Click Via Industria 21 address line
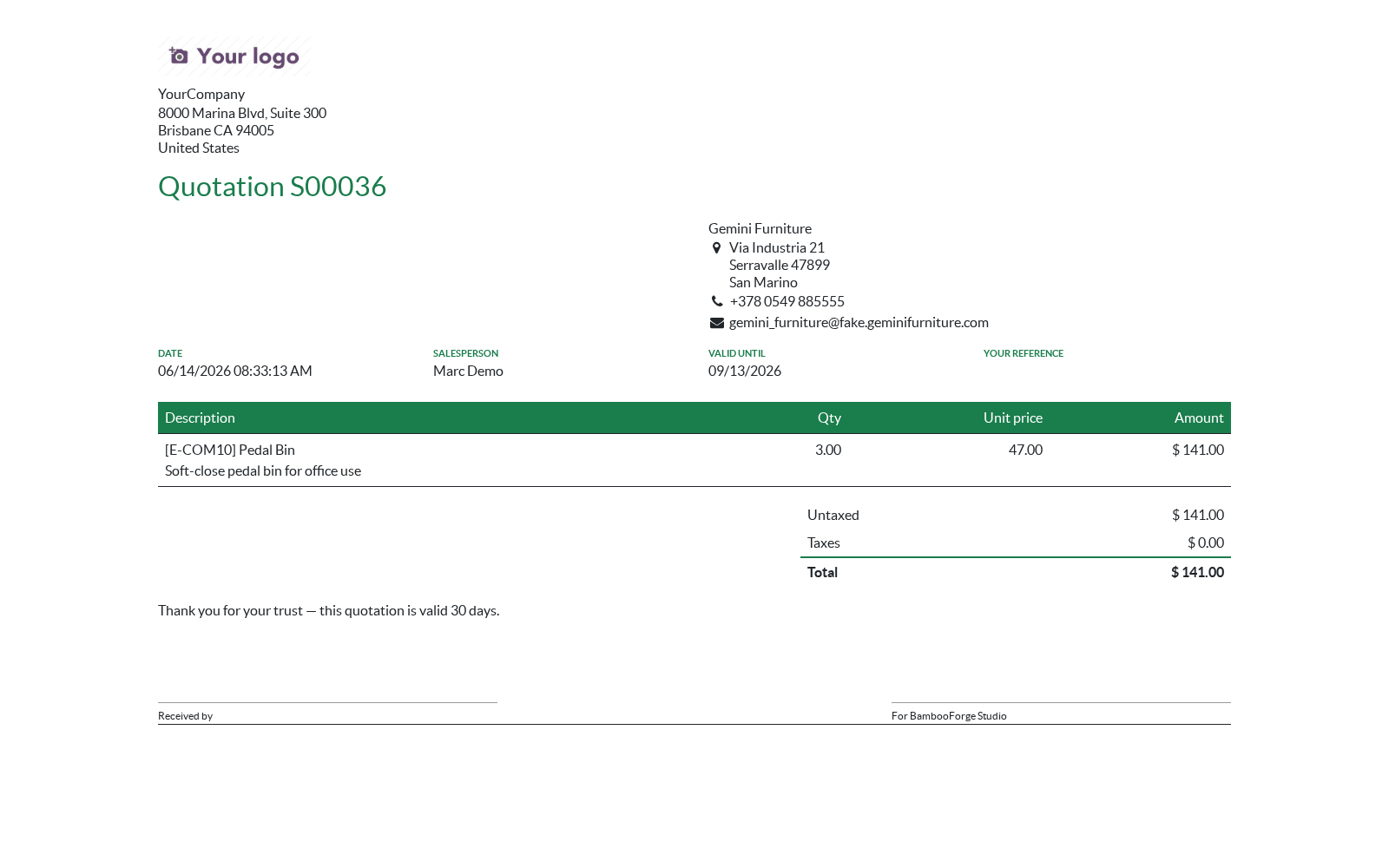Screen dimensions: 1389x868 777,247
